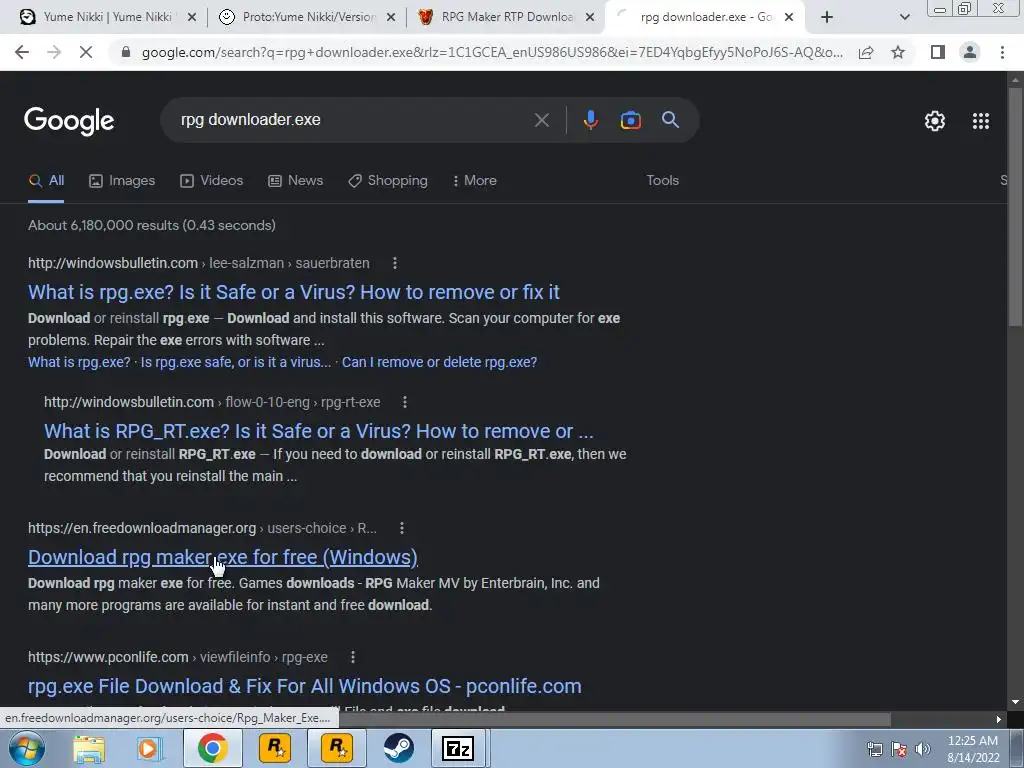Close the Proto:Yume Nikki/Version tab

(x=391, y=18)
